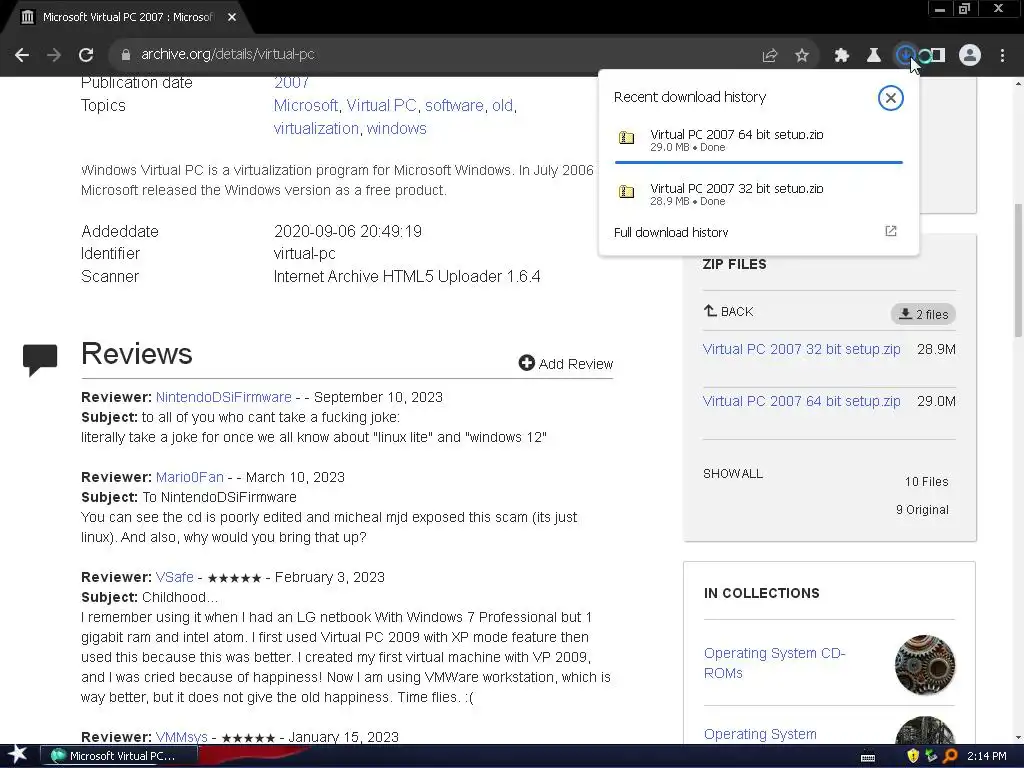Click SHOW ALL download options
Viewport: 1024px width, 768px height.
click(x=733, y=474)
